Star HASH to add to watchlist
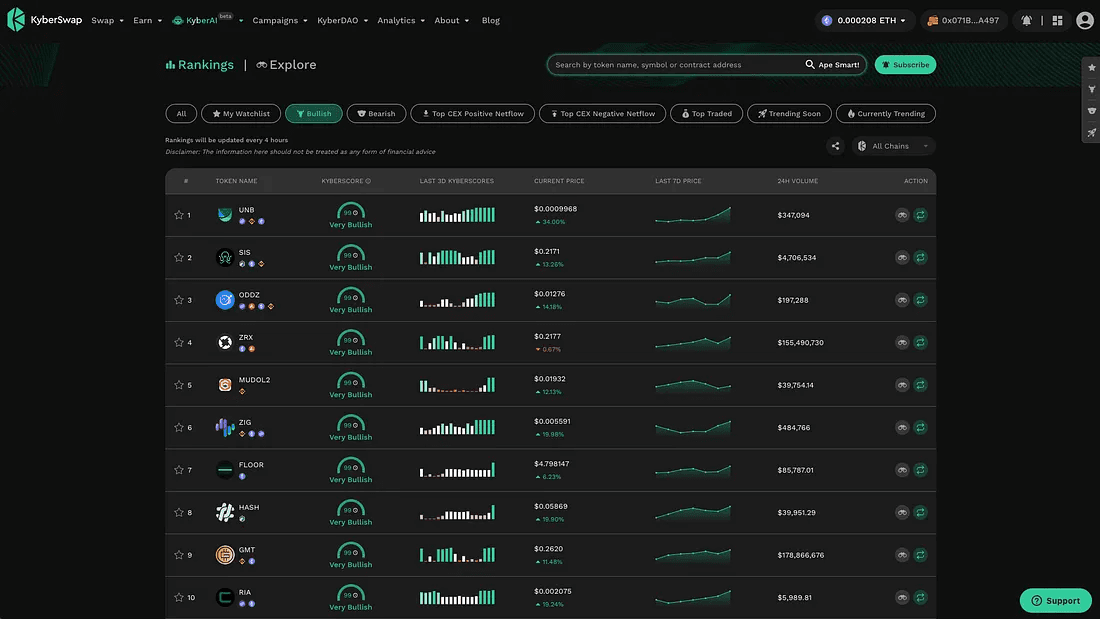The height and width of the screenshot is (619, 1100). coord(179,512)
